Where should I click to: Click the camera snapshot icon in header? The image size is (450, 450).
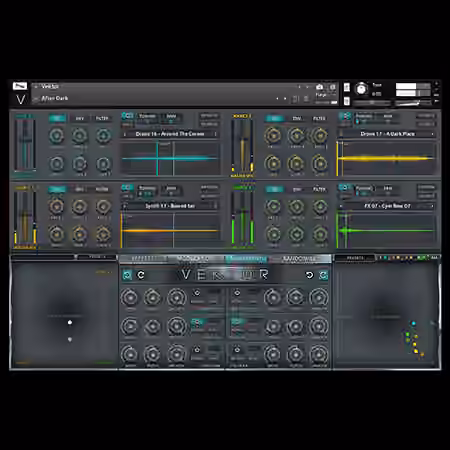(319, 87)
